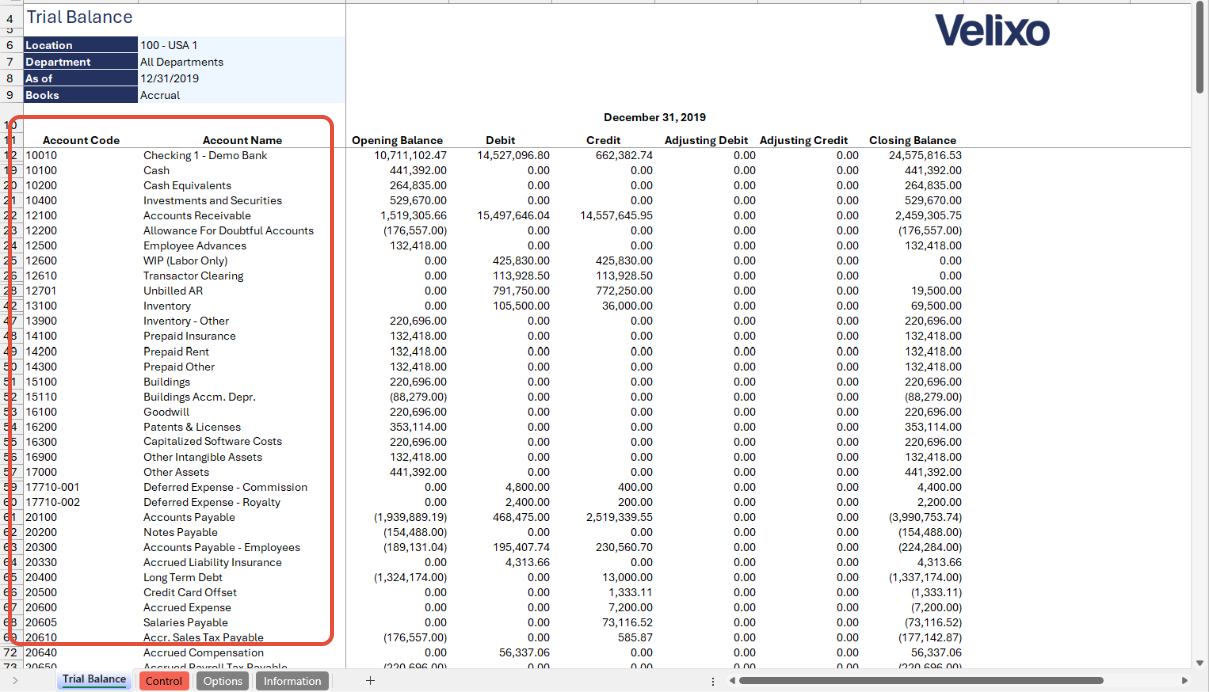Click the Debit column heading

[x=501, y=140]
